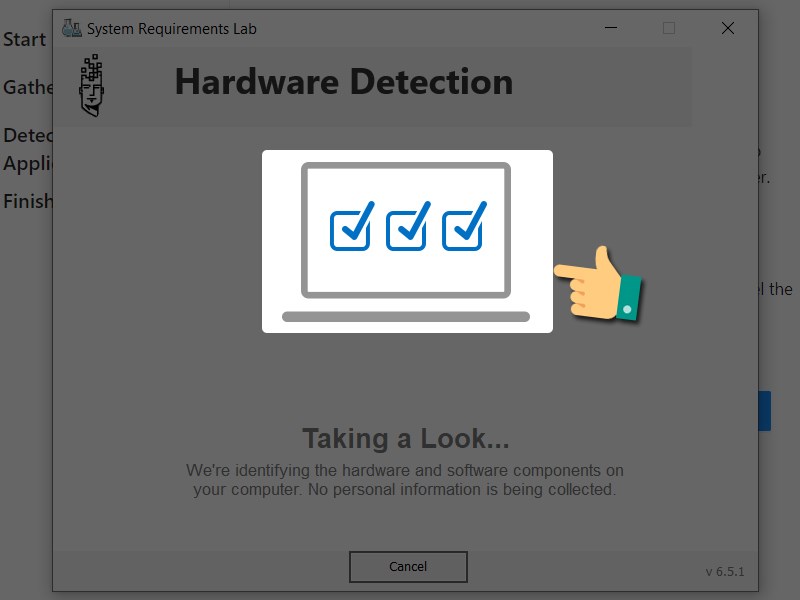Click the flask icon in the title bar
This screenshot has height=600, width=800.
tap(71, 28)
